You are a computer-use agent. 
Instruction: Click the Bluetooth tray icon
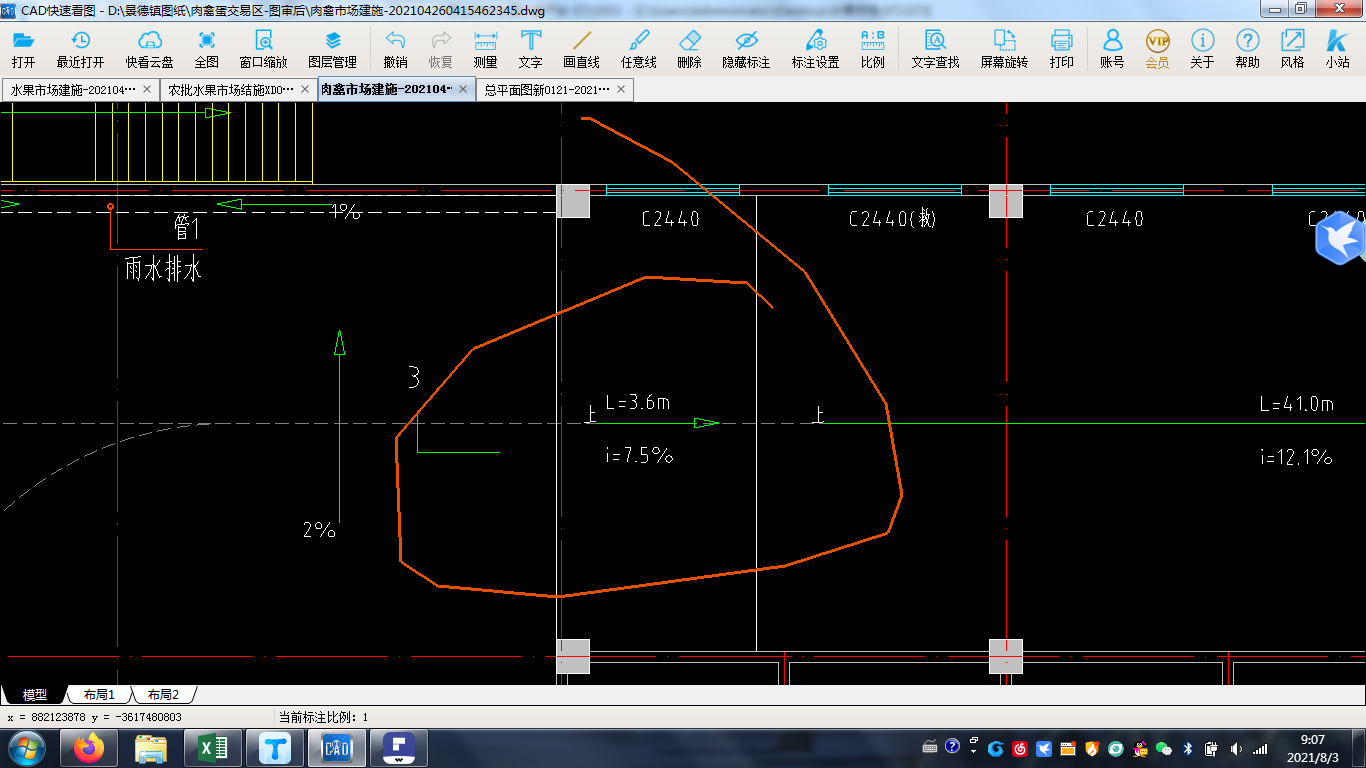coord(1188,748)
